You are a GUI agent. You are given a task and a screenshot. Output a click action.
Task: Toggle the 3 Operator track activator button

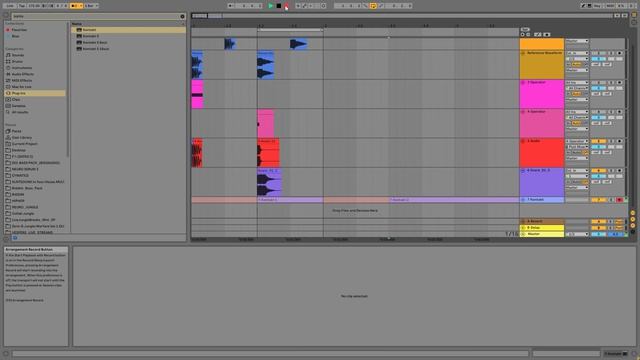(598, 83)
